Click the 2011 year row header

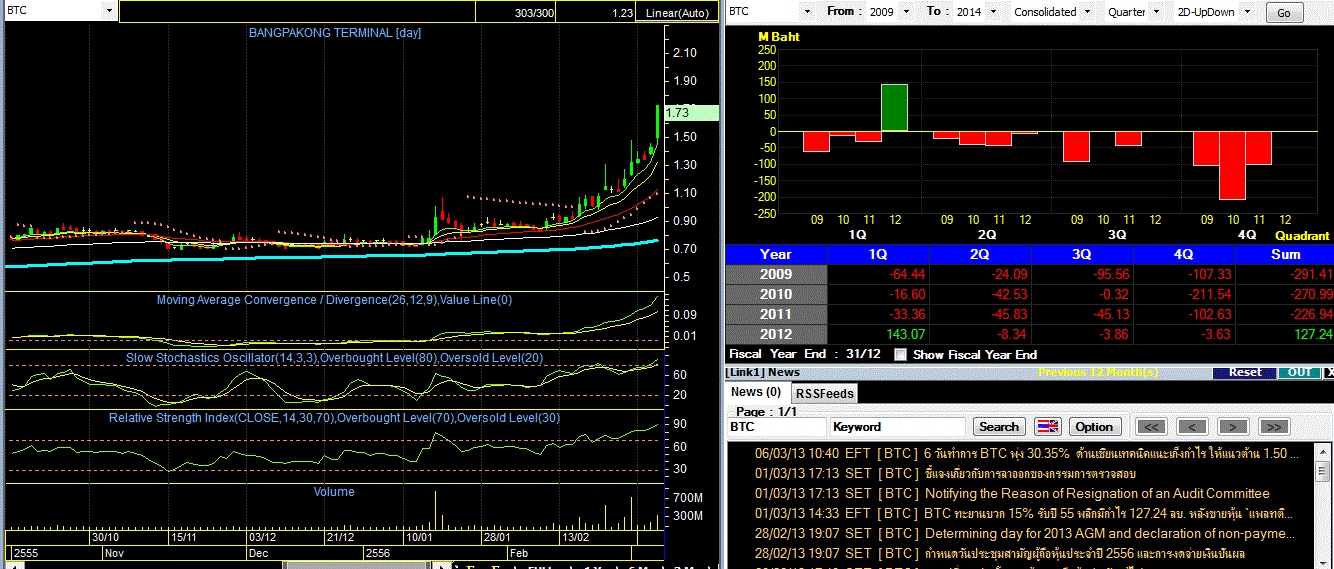pos(776,314)
